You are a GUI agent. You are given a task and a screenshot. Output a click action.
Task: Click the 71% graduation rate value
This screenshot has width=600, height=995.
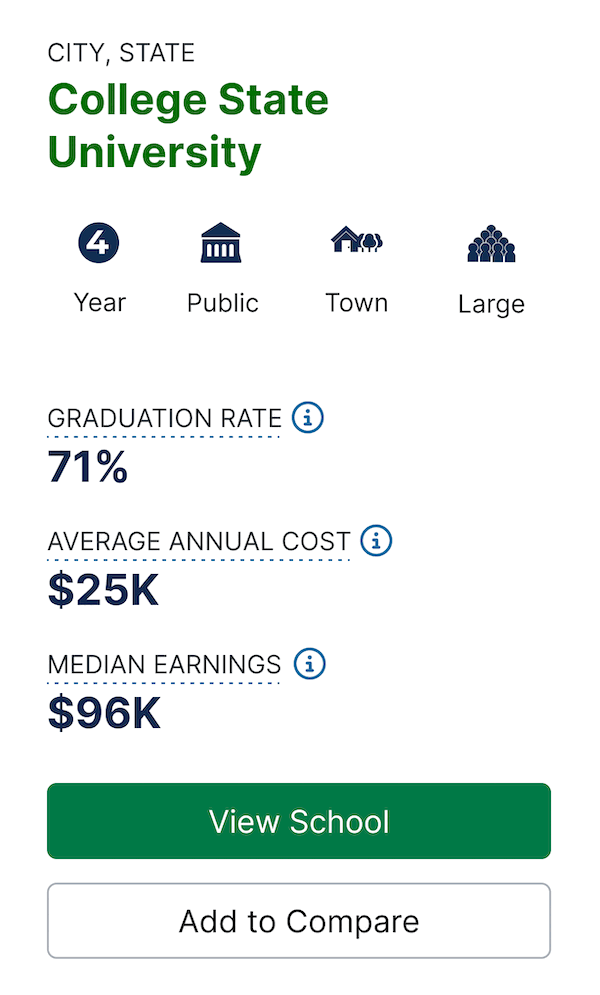coord(88,466)
